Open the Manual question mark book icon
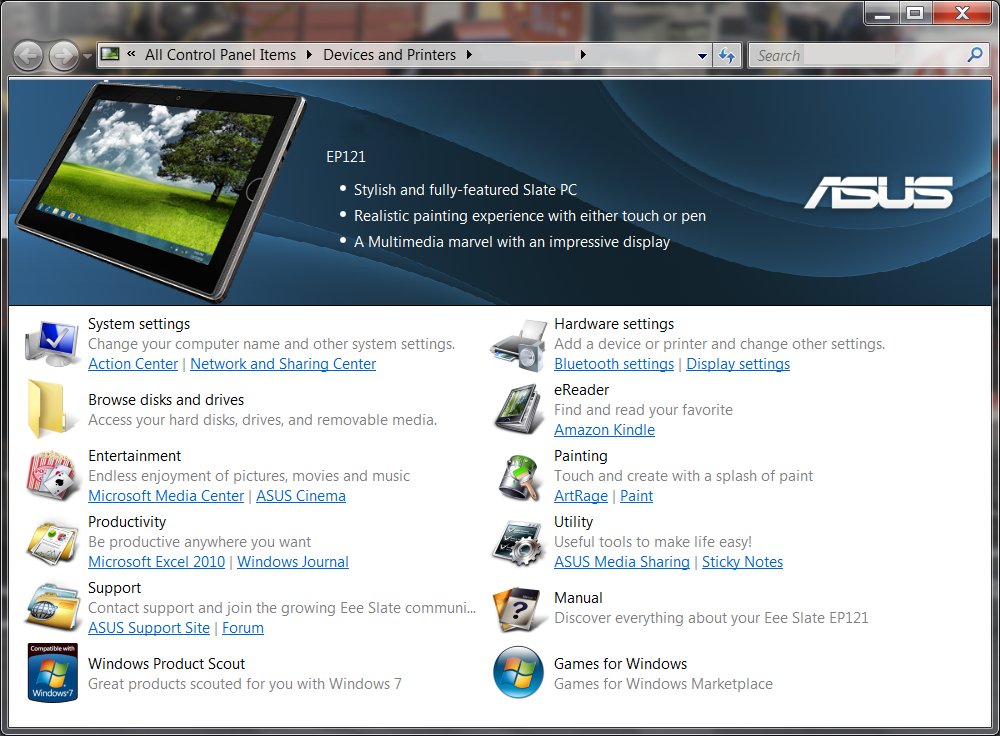1000x736 pixels. point(517,609)
